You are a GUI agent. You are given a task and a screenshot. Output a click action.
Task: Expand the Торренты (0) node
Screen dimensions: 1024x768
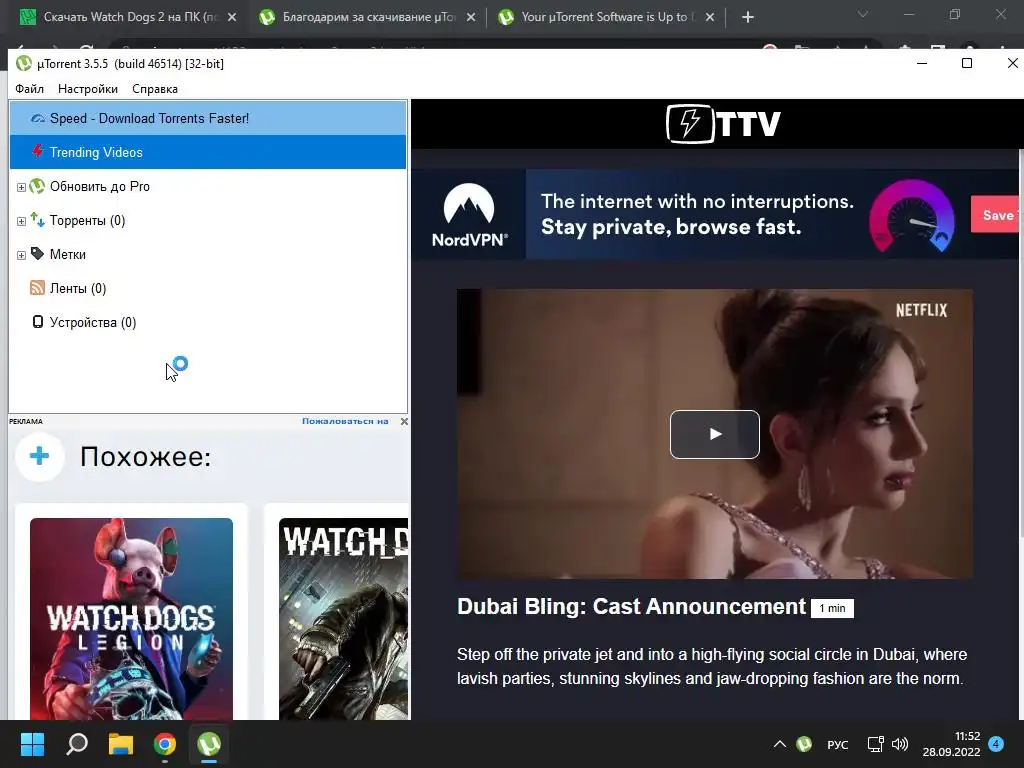(21, 221)
